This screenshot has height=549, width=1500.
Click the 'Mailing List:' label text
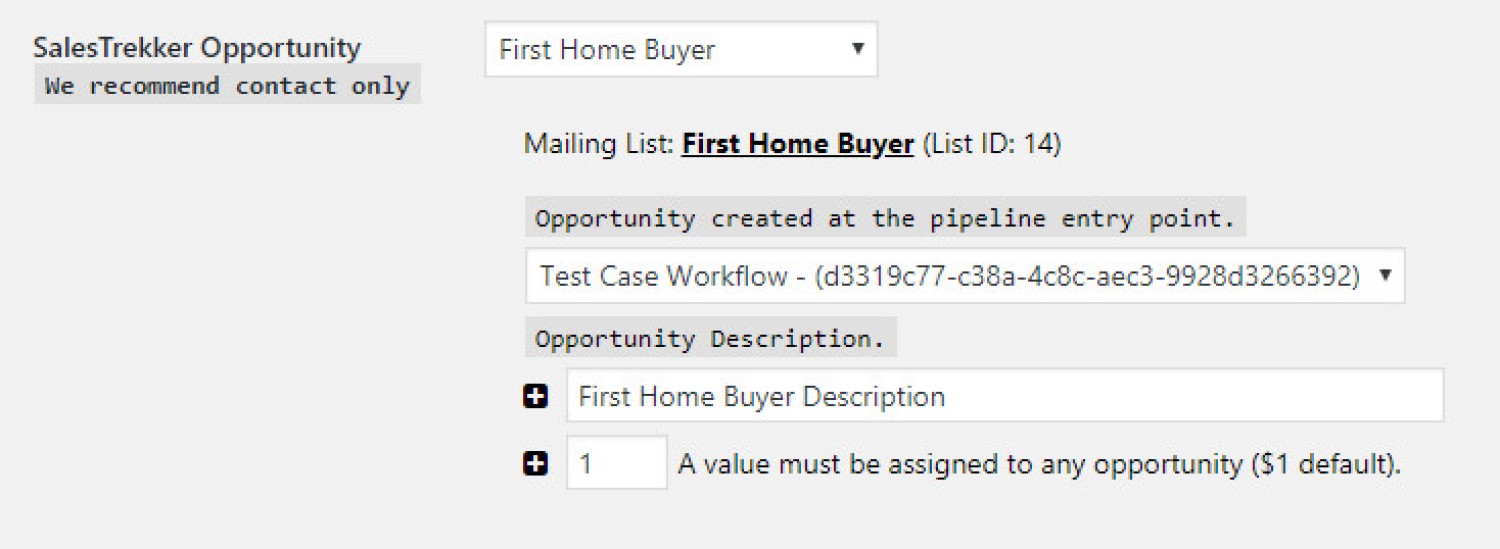click(599, 144)
